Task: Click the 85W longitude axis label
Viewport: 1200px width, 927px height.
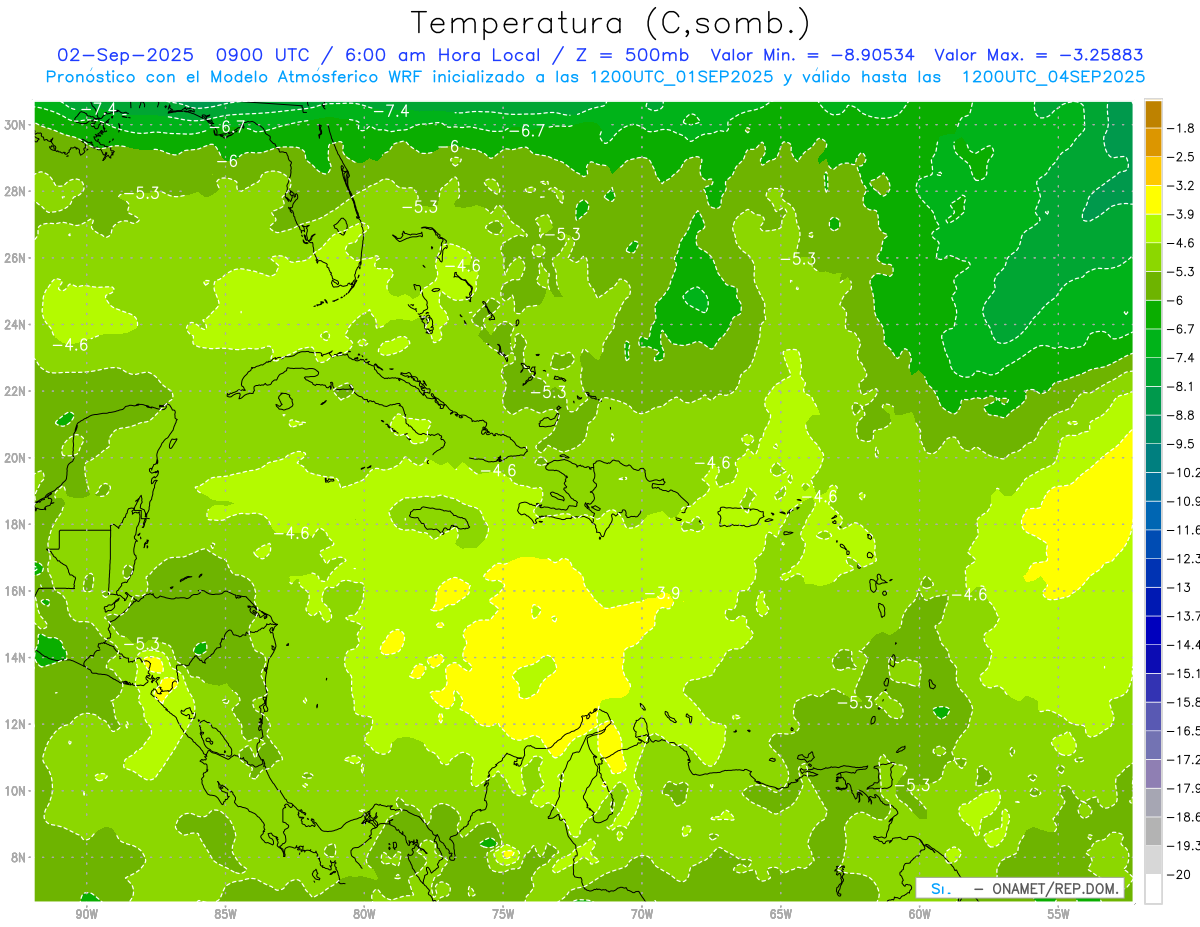Action: [225, 914]
